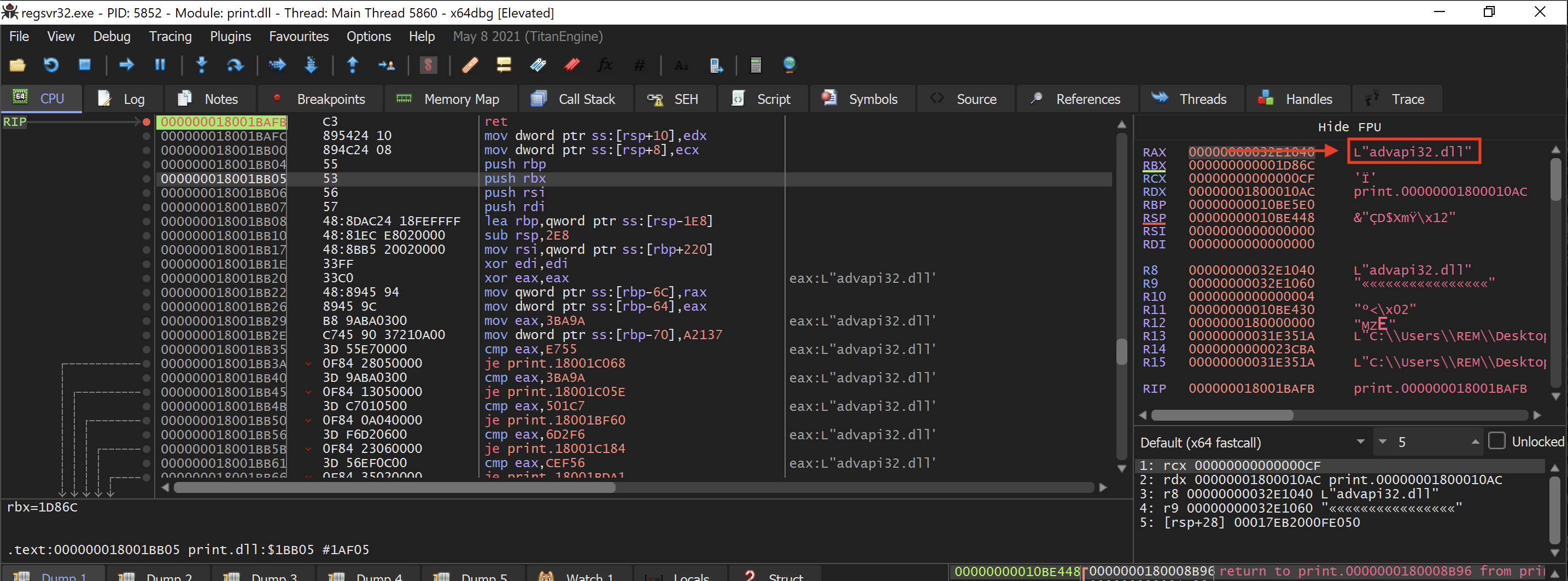
Task: Open the calculator toolbar icon
Action: pyautogui.click(x=756, y=65)
